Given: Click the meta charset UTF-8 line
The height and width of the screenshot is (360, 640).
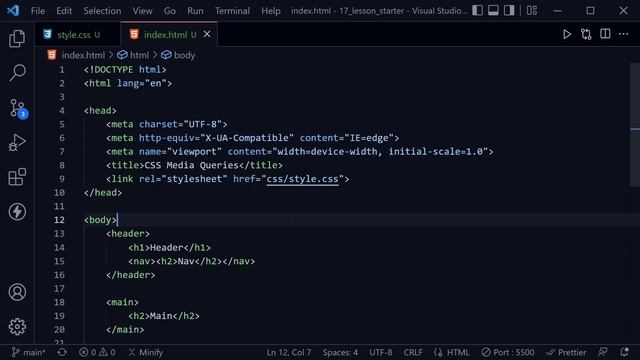Looking at the screenshot, I should (x=167, y=124).
